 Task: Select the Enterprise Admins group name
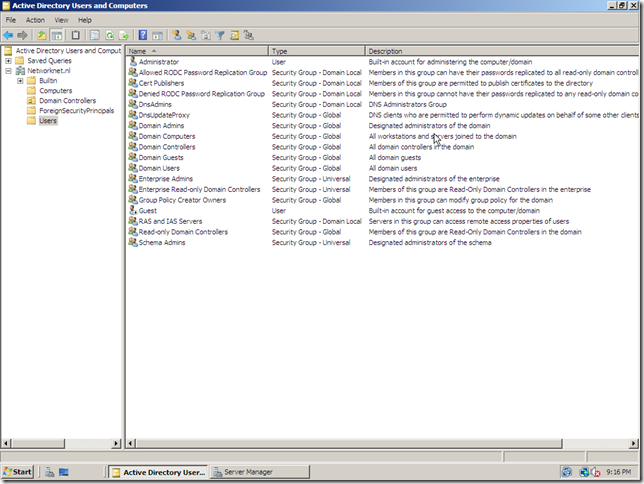(166, 179)
